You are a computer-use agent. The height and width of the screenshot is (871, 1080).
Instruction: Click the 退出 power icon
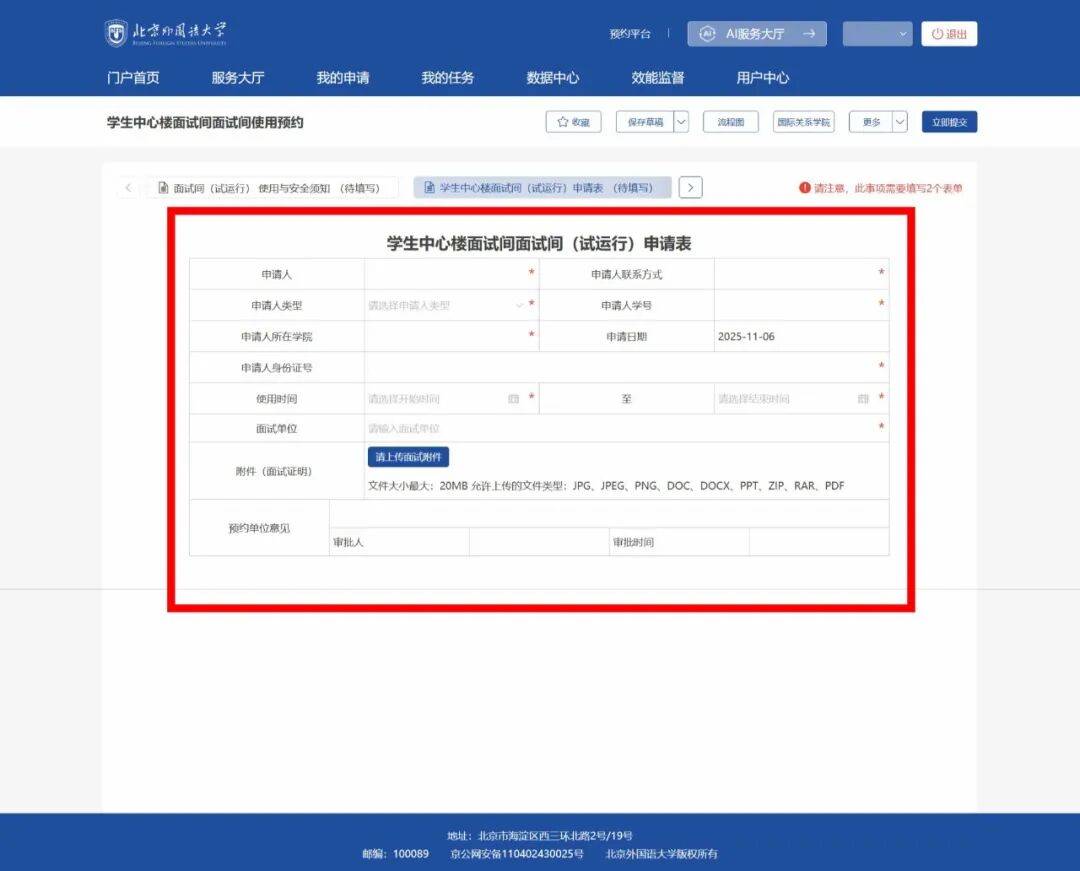click(x=937, y=34)
